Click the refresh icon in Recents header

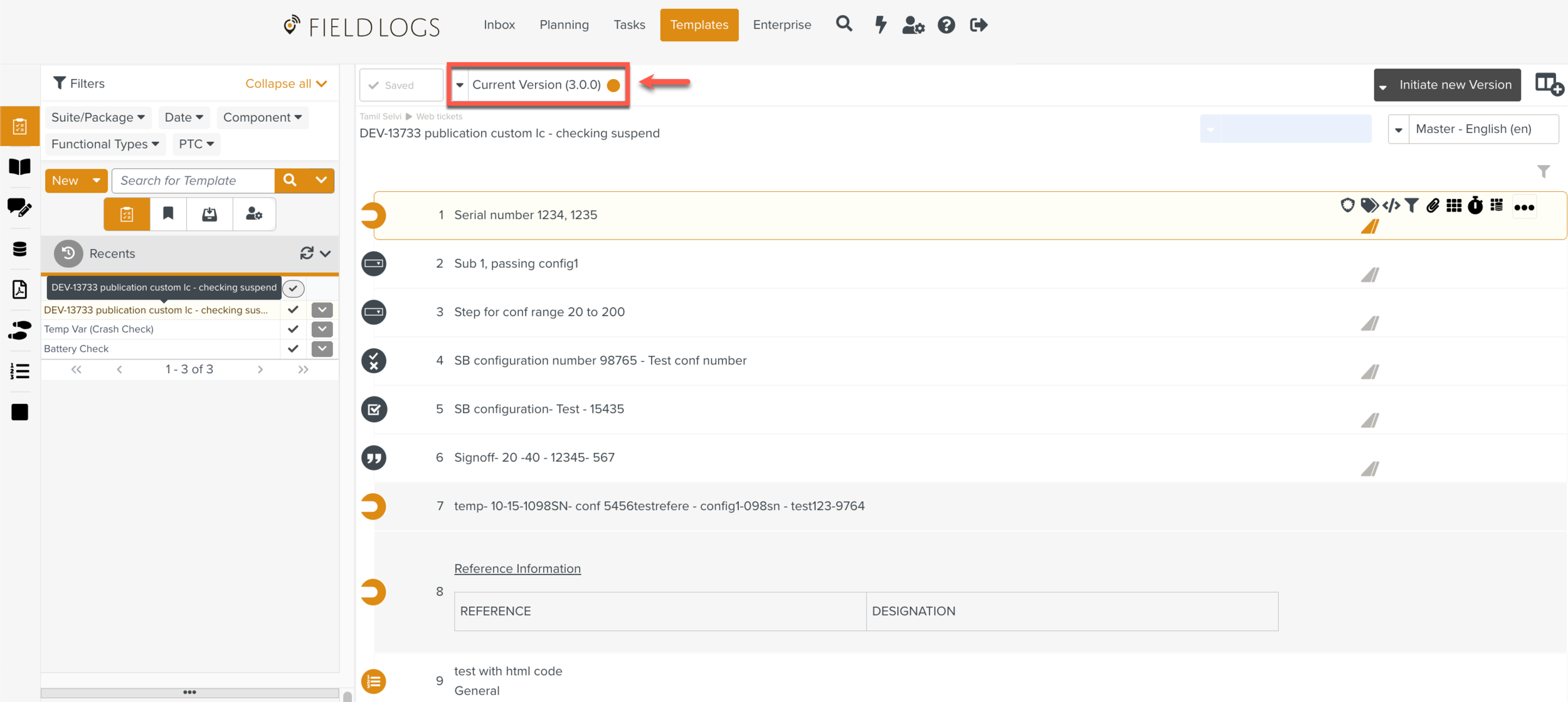[307, 253]
